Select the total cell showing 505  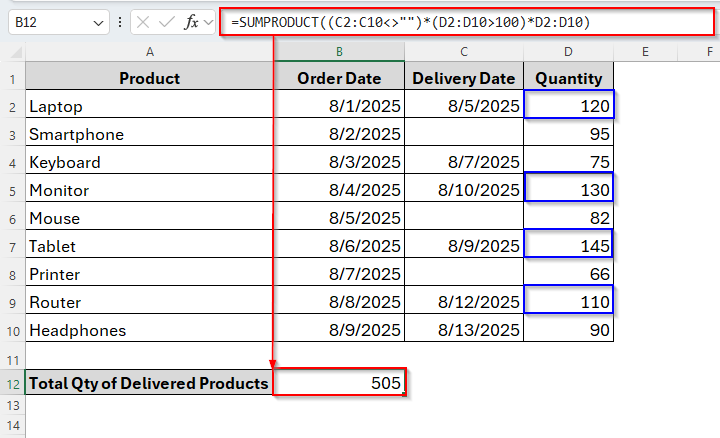point(339,382)
